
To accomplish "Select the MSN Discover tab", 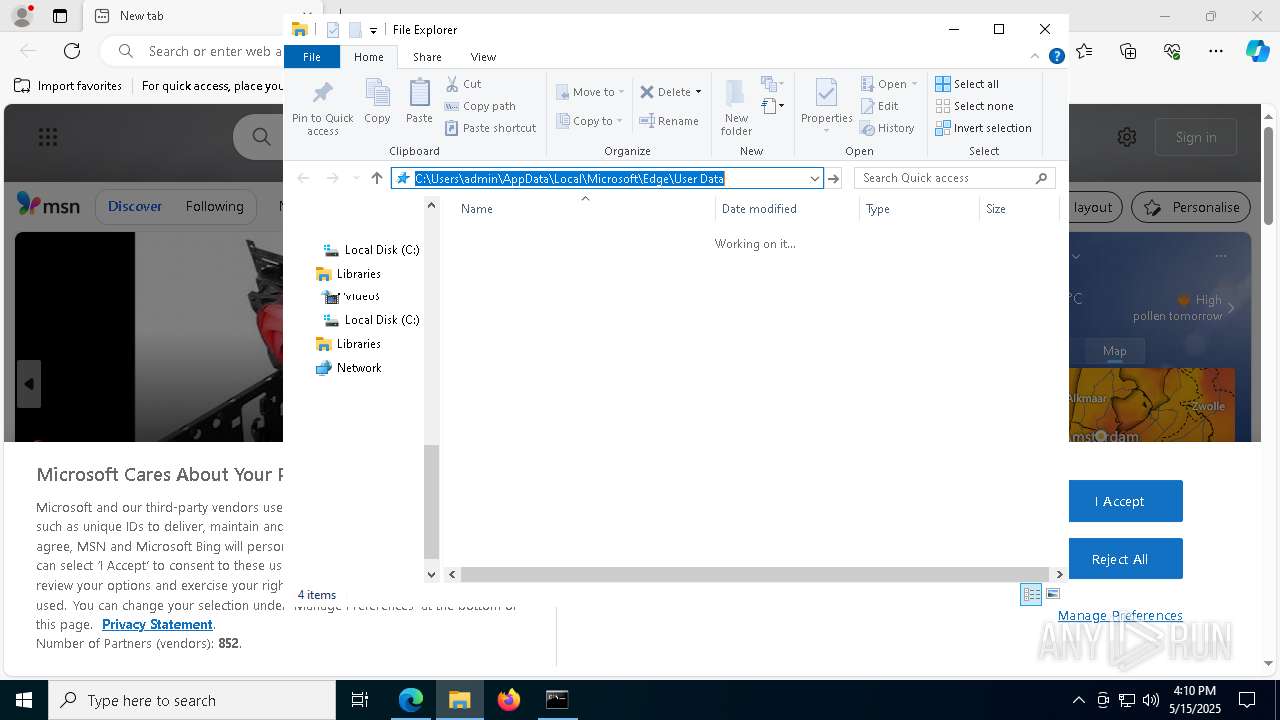I will (x=135, y=206).
